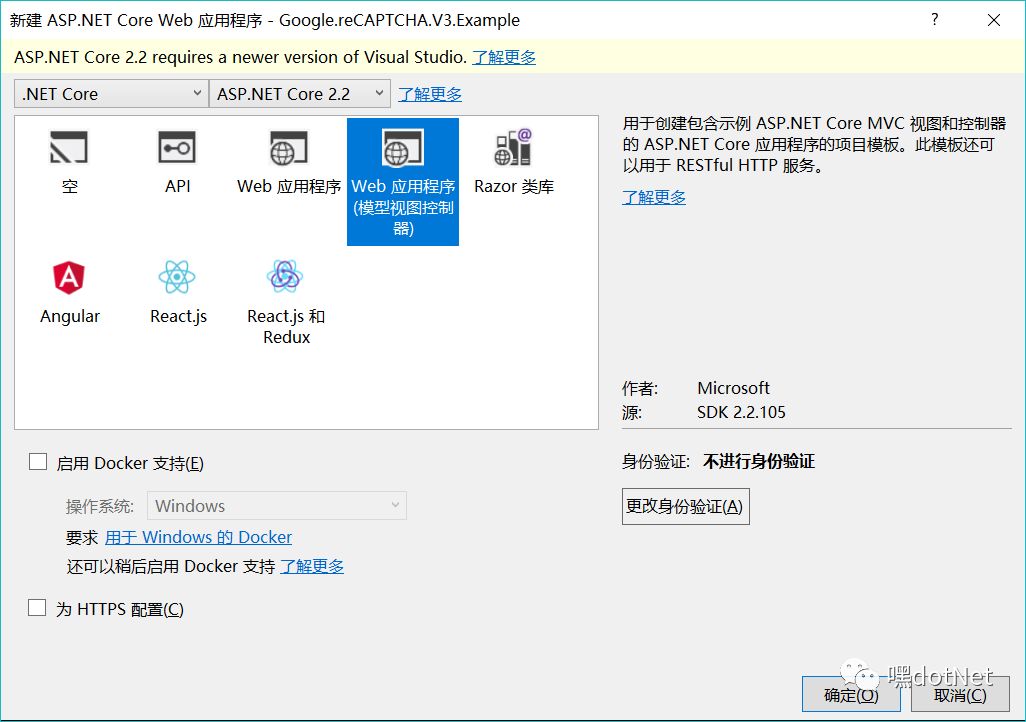Open the Windows operating system dropdown
The width and height of the screenshot is (1026, 722).
(277, 505)
